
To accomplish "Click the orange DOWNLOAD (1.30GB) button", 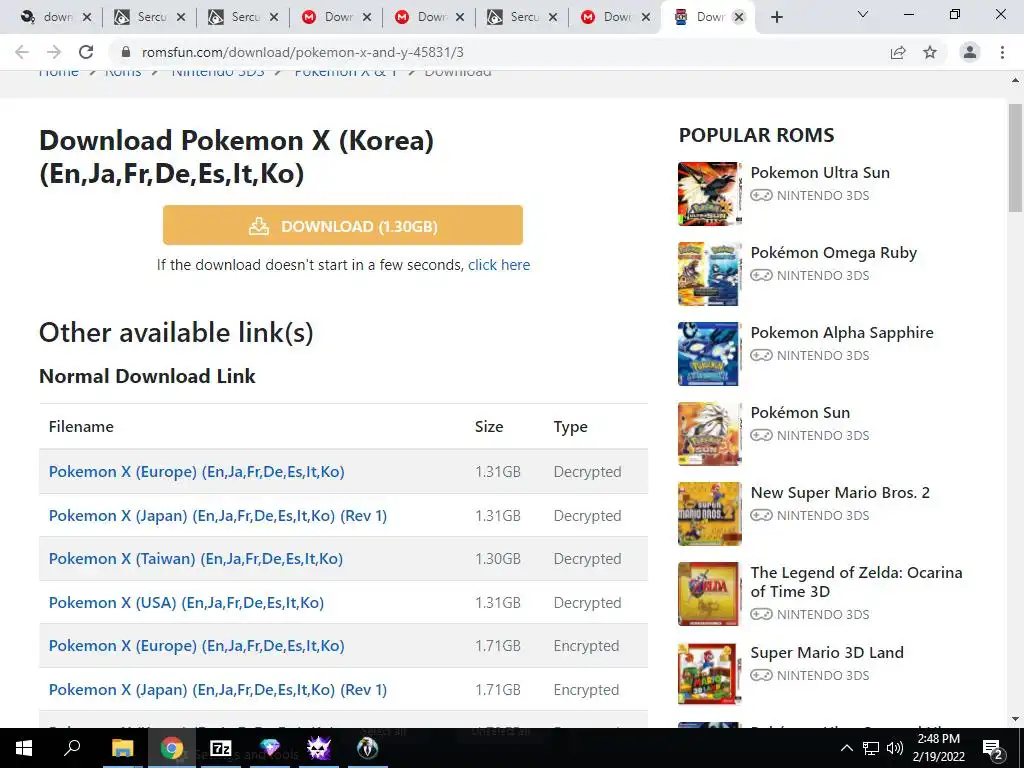I will 343,225.
